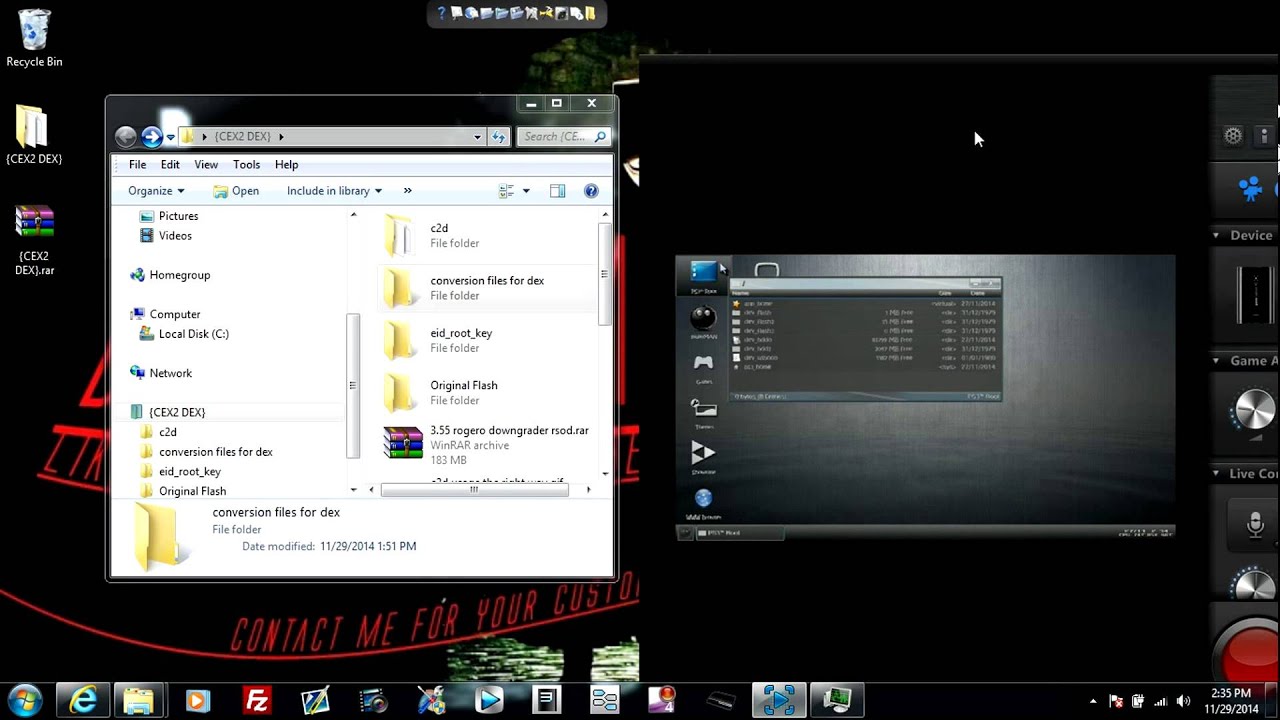Open FileZilla from taskbar
Screen dimensions: 1280x720
[257, 700]
